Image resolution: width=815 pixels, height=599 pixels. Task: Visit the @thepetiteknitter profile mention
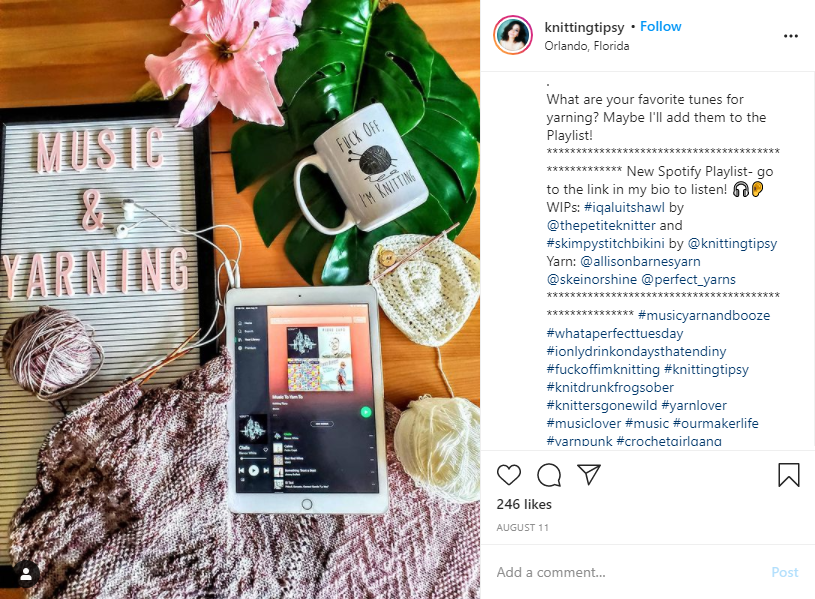601,226
